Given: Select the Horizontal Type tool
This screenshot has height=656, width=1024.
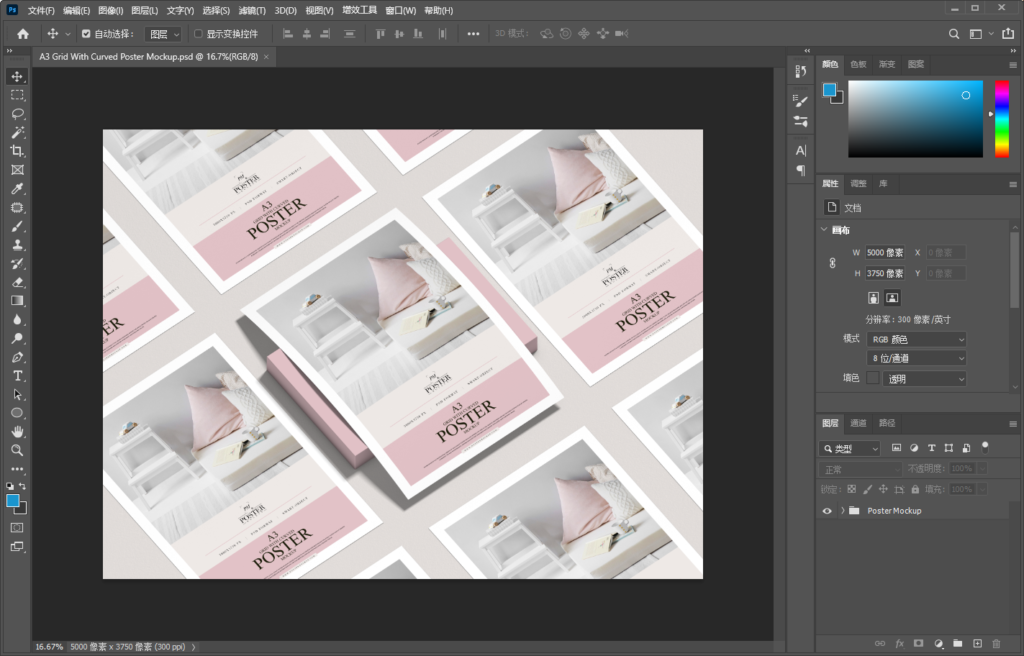Looking at the screenshot, I should pos(17,376).
